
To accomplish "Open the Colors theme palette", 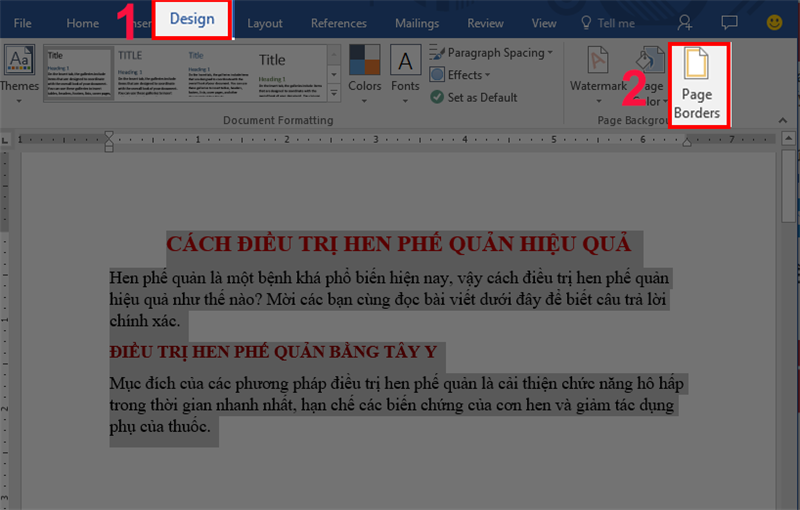I will 364,74.
